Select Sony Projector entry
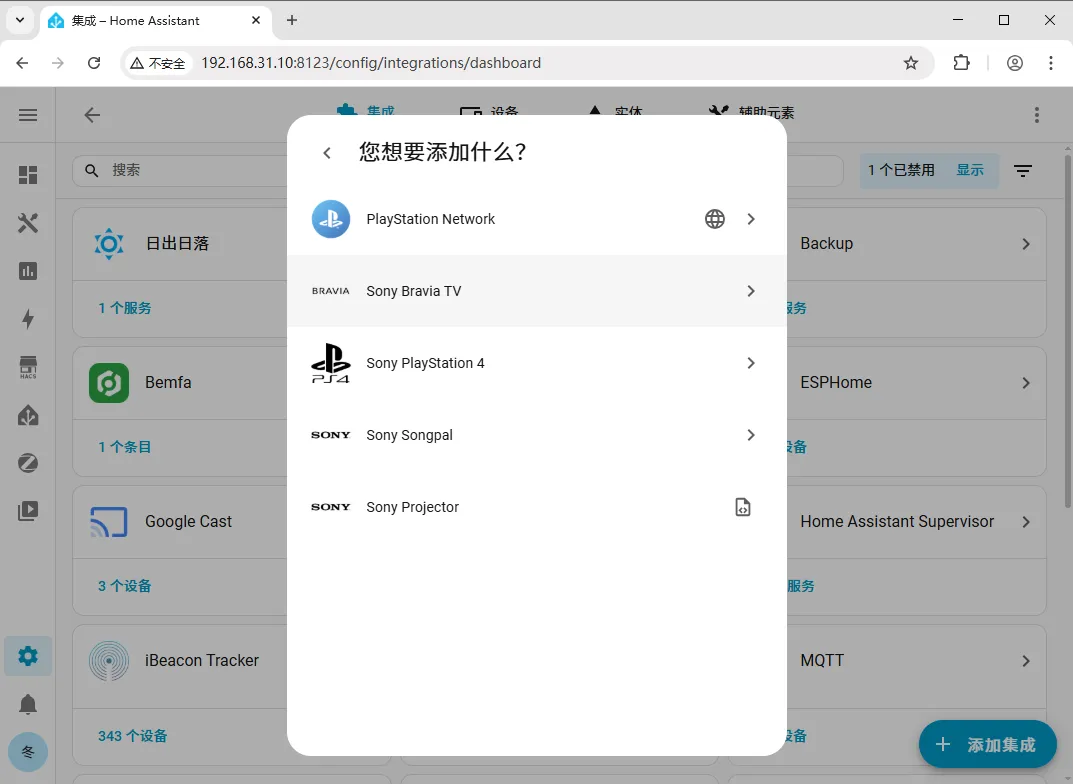 pos(536,507)
